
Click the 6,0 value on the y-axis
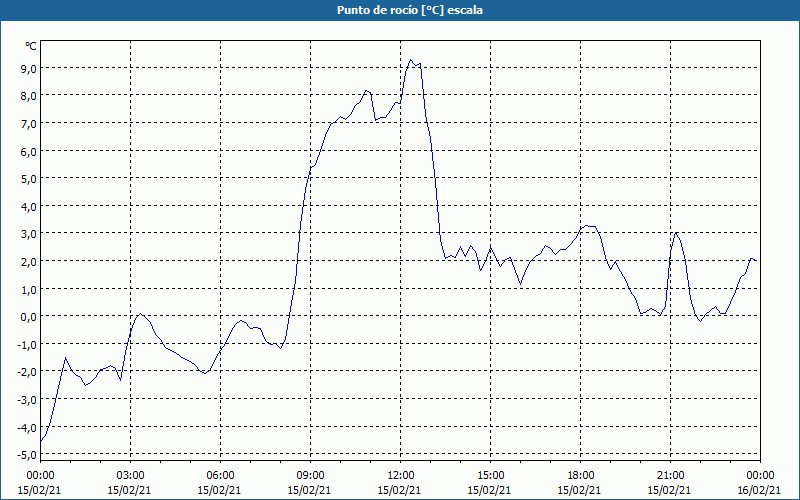(28, 151)
